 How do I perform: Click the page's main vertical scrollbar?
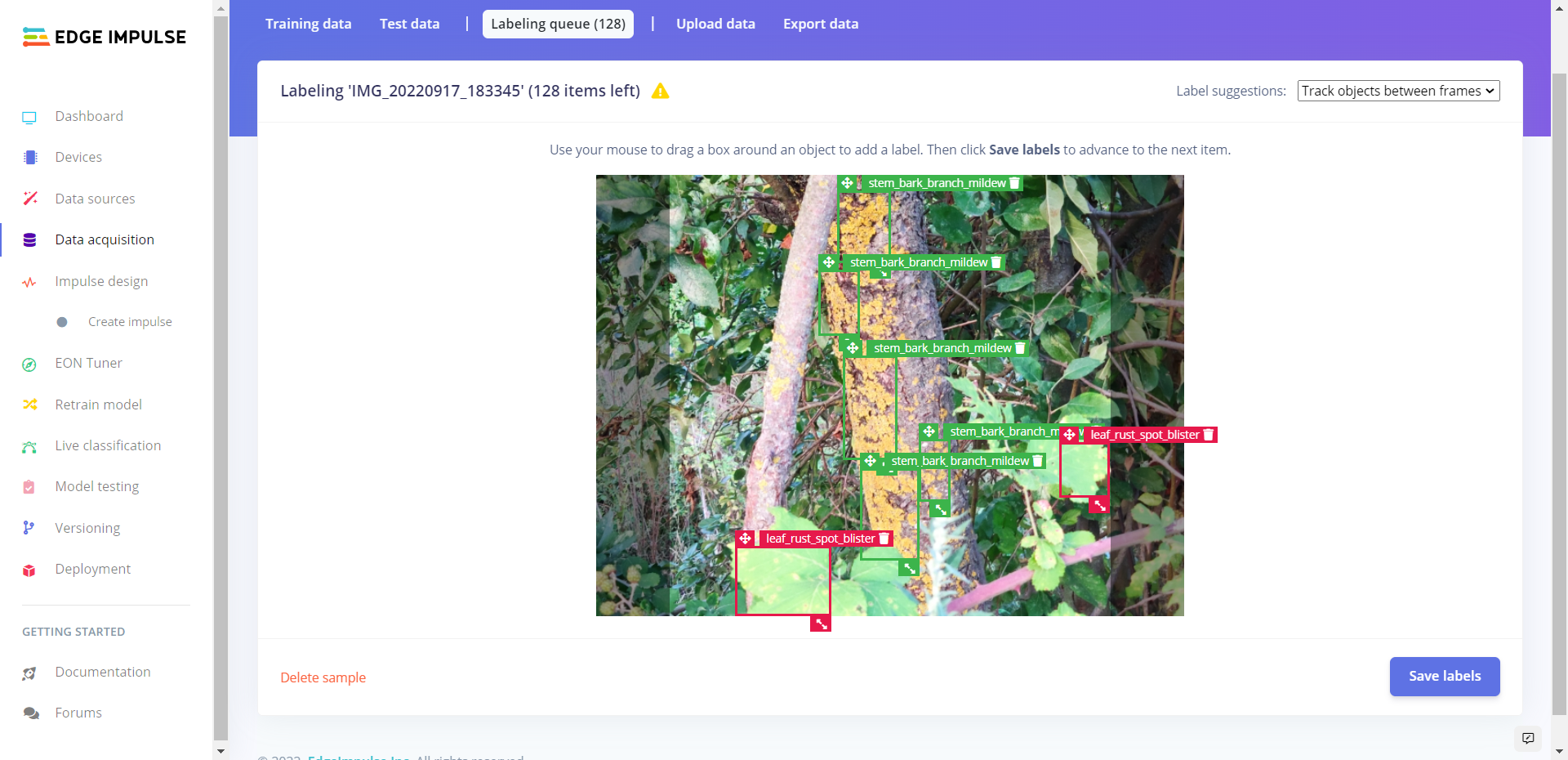(1559, 392)
